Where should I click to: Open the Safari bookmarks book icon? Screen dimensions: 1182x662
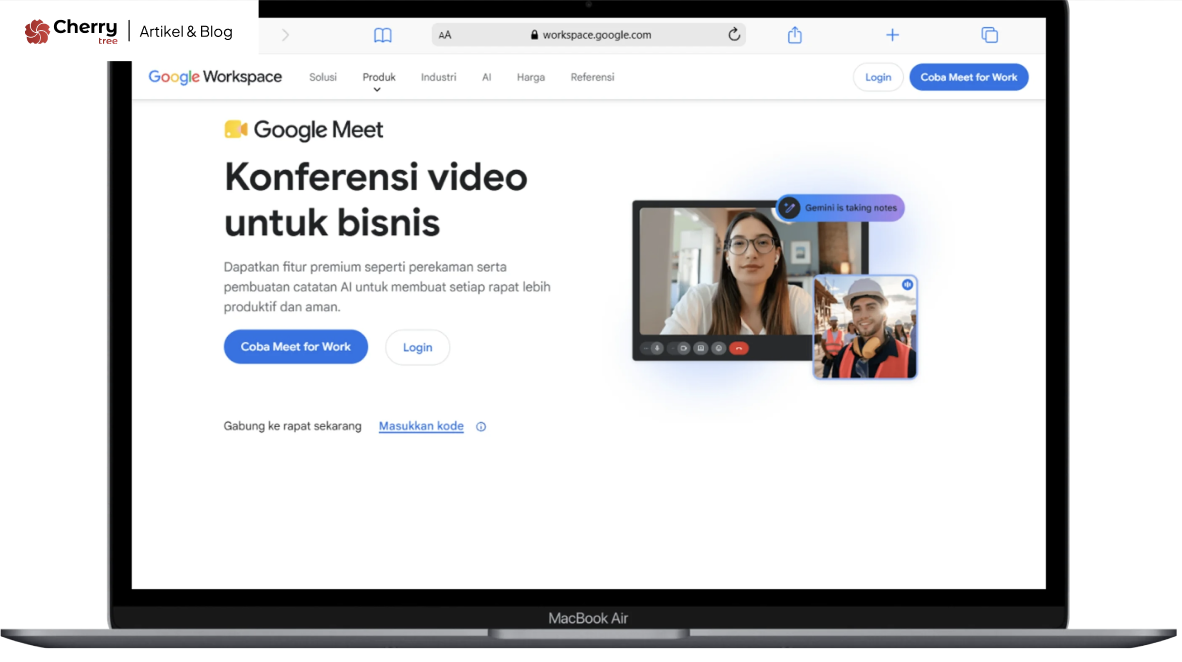[383, 35]
